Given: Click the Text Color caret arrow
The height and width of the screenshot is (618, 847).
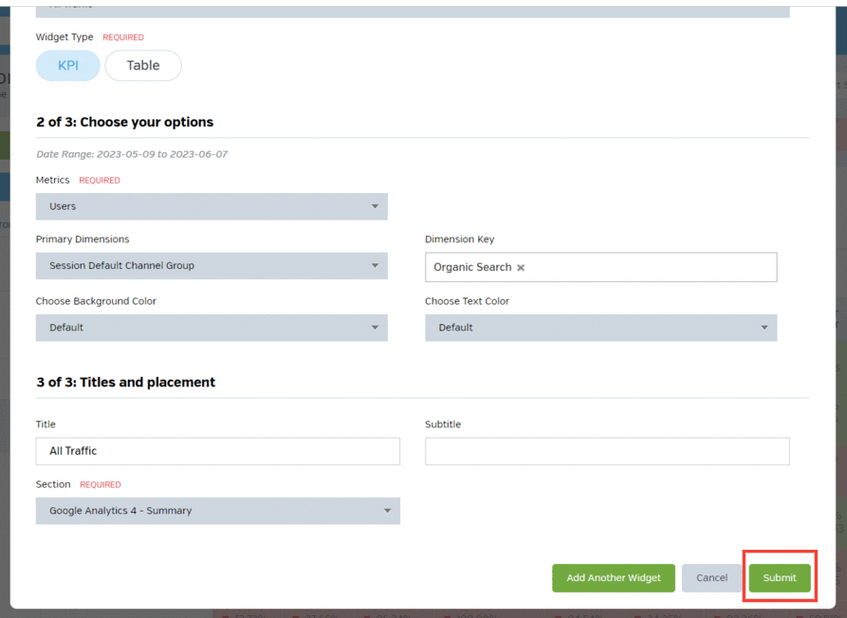Looking at the screenshot, I should coord(764,328).
